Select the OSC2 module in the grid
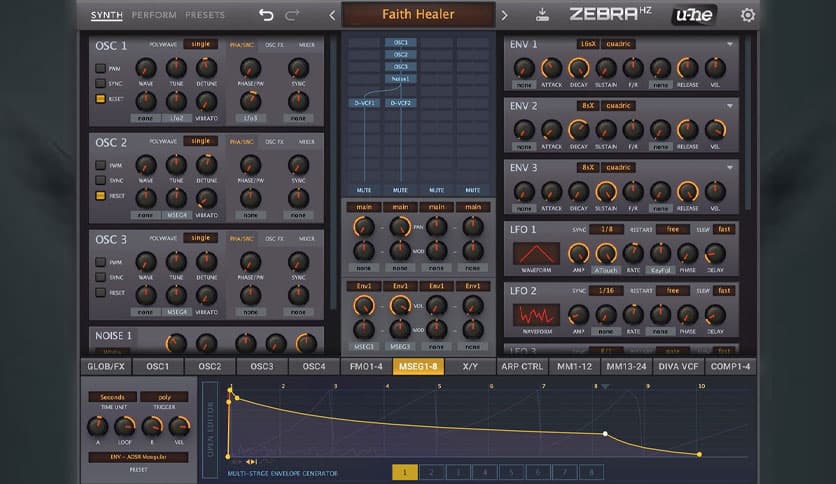Image resolution: width=836 pixels, height=484 pixels. pos(400,54)
